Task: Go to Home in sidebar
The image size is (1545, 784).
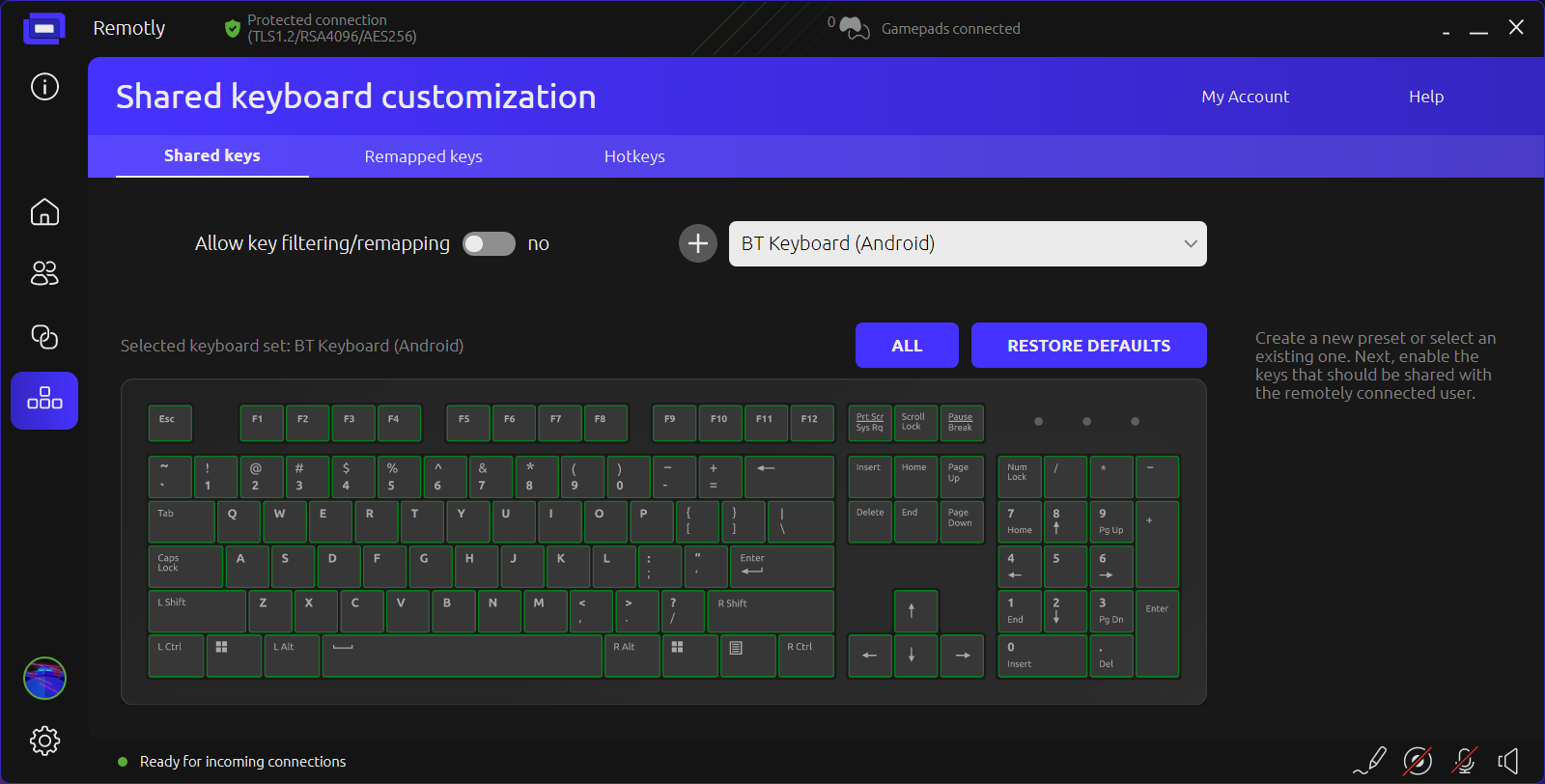Action: click(x=44, y=212)
